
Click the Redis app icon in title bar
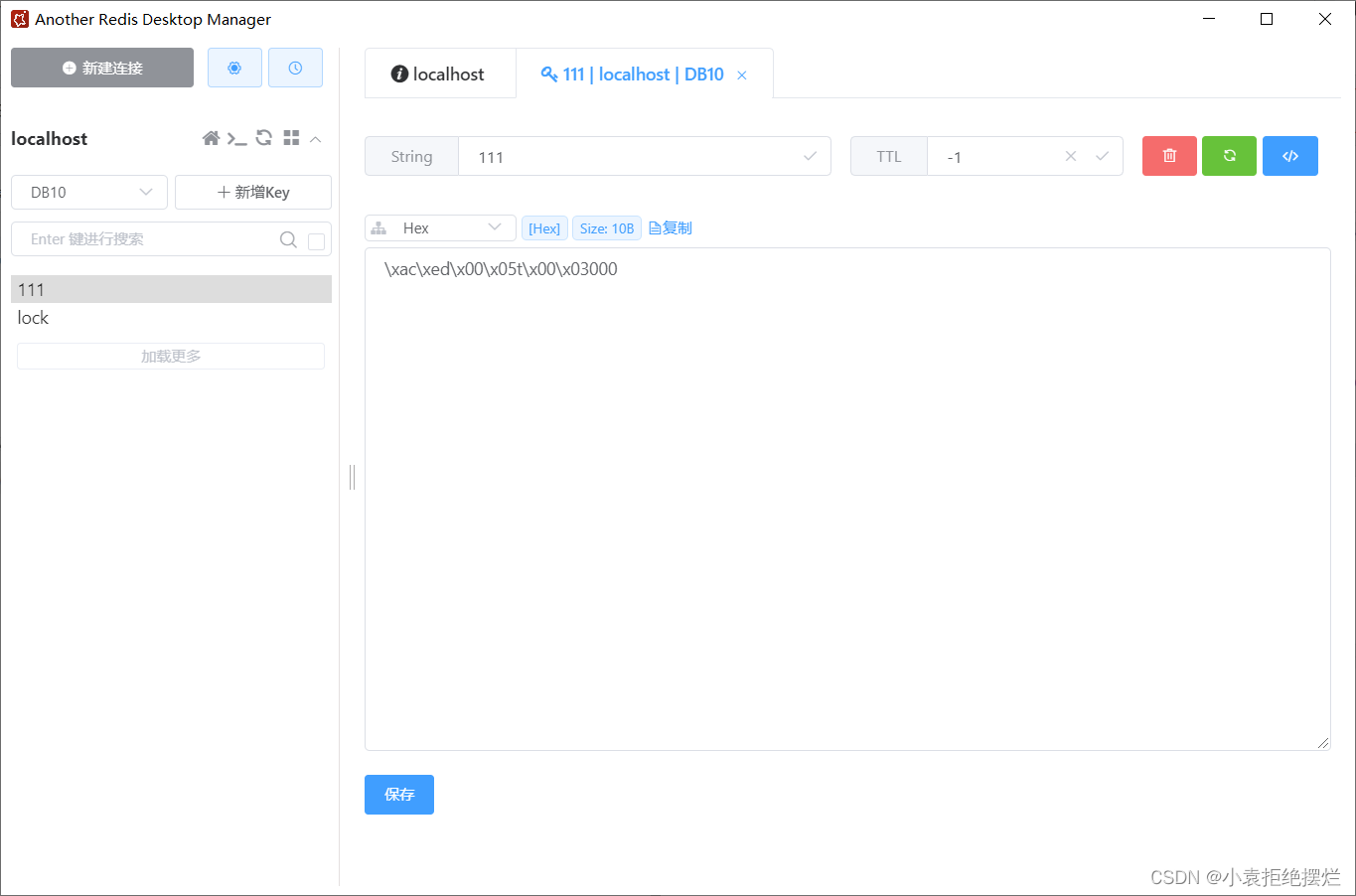20,19
